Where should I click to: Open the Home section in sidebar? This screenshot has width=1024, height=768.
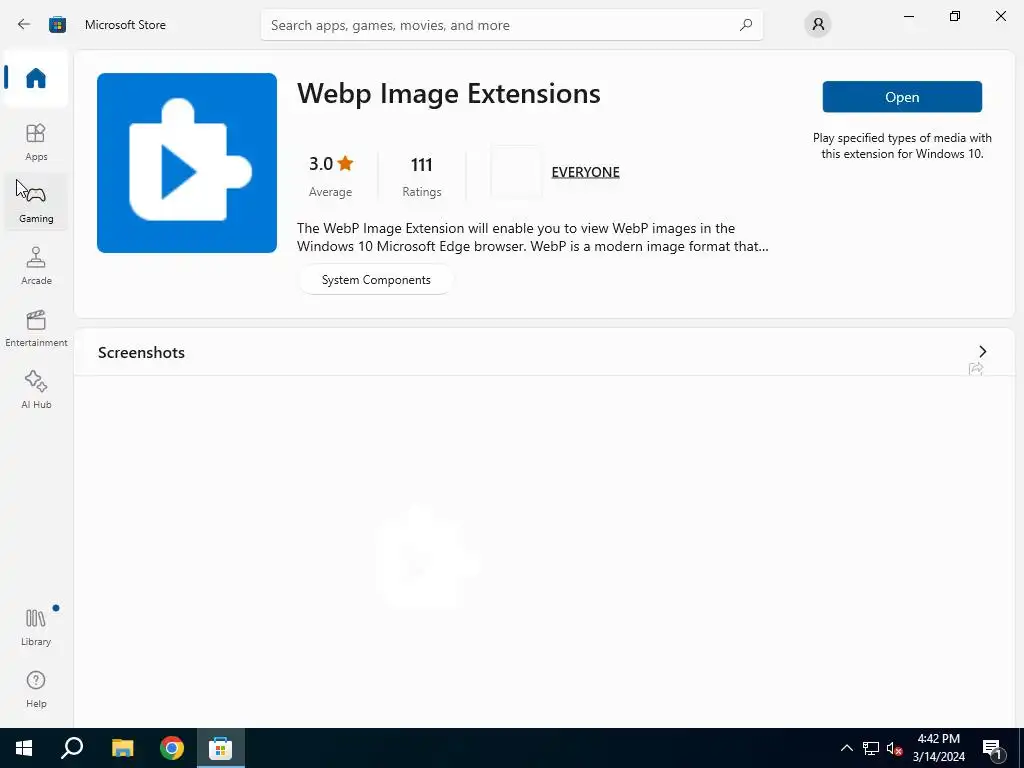click(x=36, y=78)
